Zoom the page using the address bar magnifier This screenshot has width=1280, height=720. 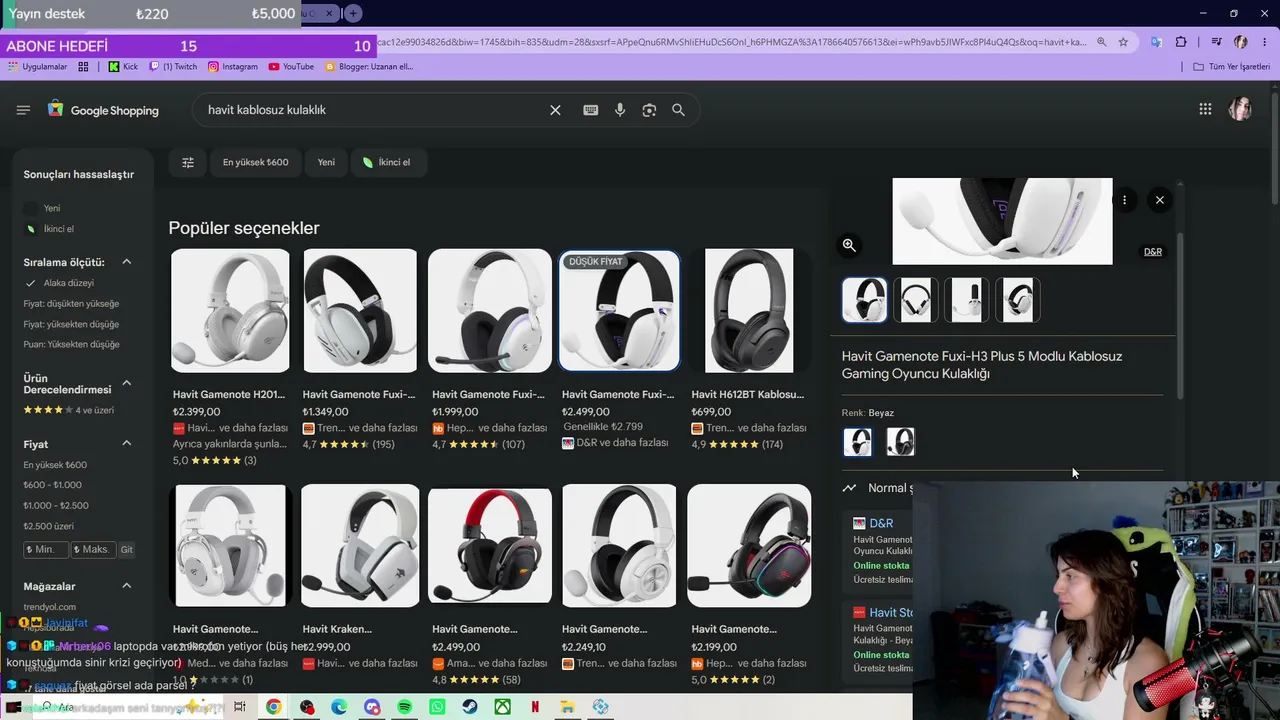(1101, 42)
